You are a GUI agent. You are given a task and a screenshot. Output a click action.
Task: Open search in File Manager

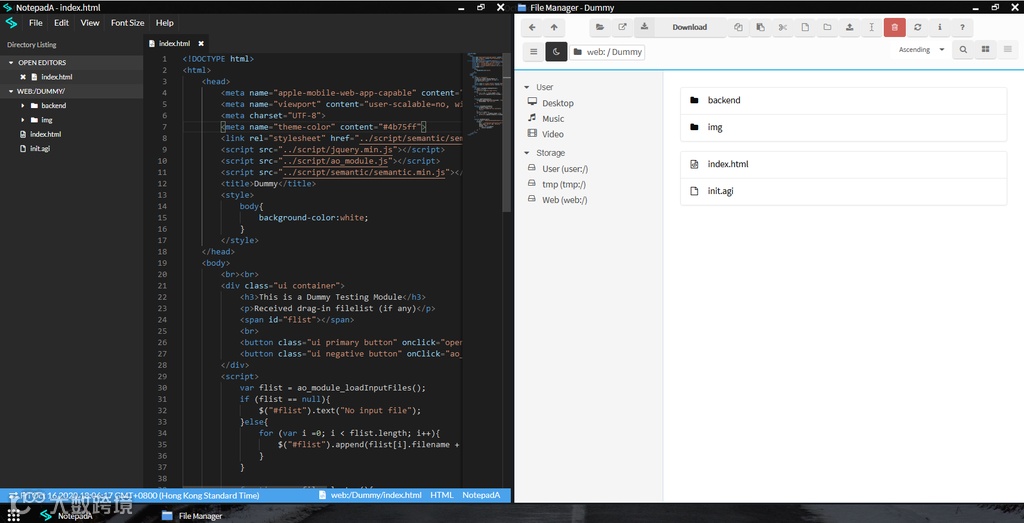pos(963,50)
